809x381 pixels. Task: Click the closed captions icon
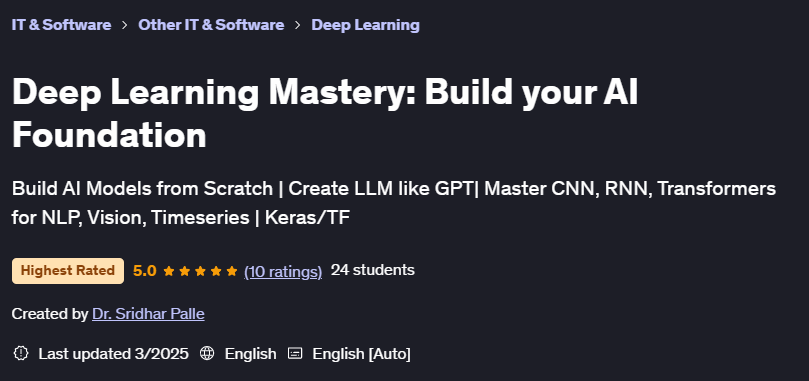pos(295,353)
